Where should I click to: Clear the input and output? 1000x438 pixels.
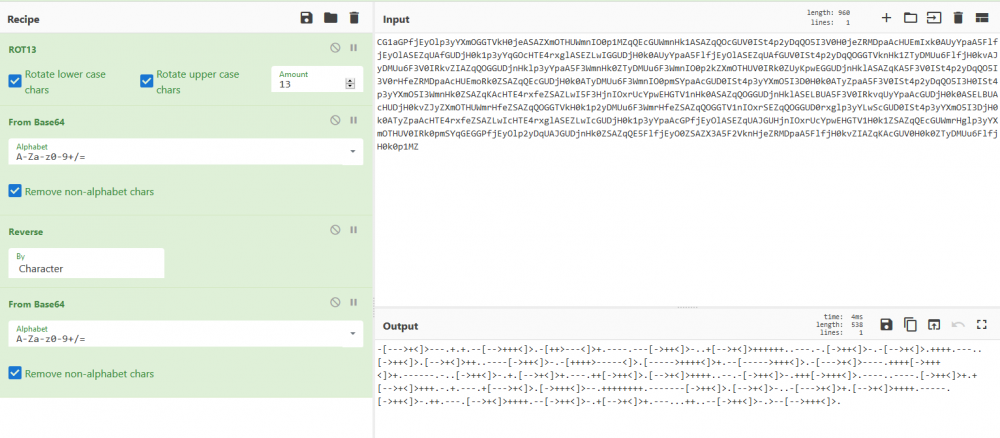pos(958,18)
